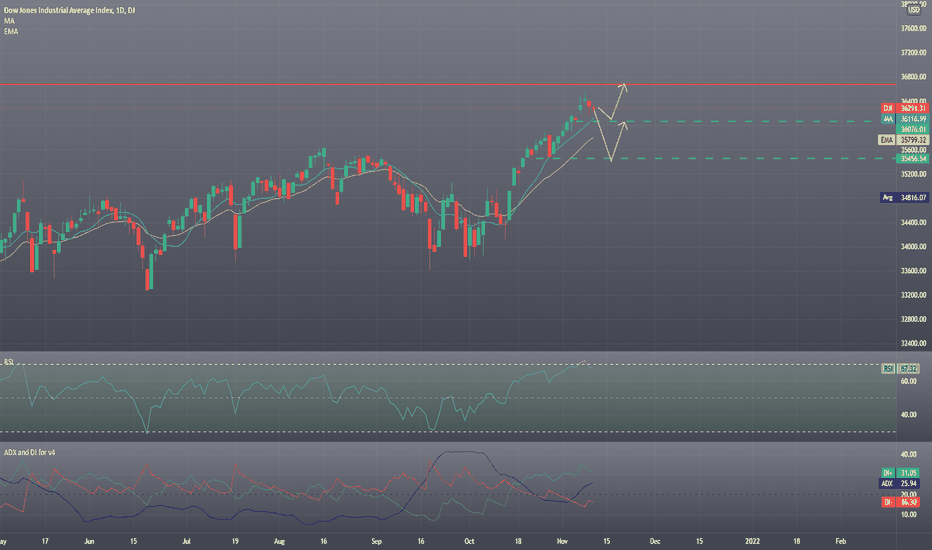
Task: Click the 2022 label on time axis
Action: point(752,542)
